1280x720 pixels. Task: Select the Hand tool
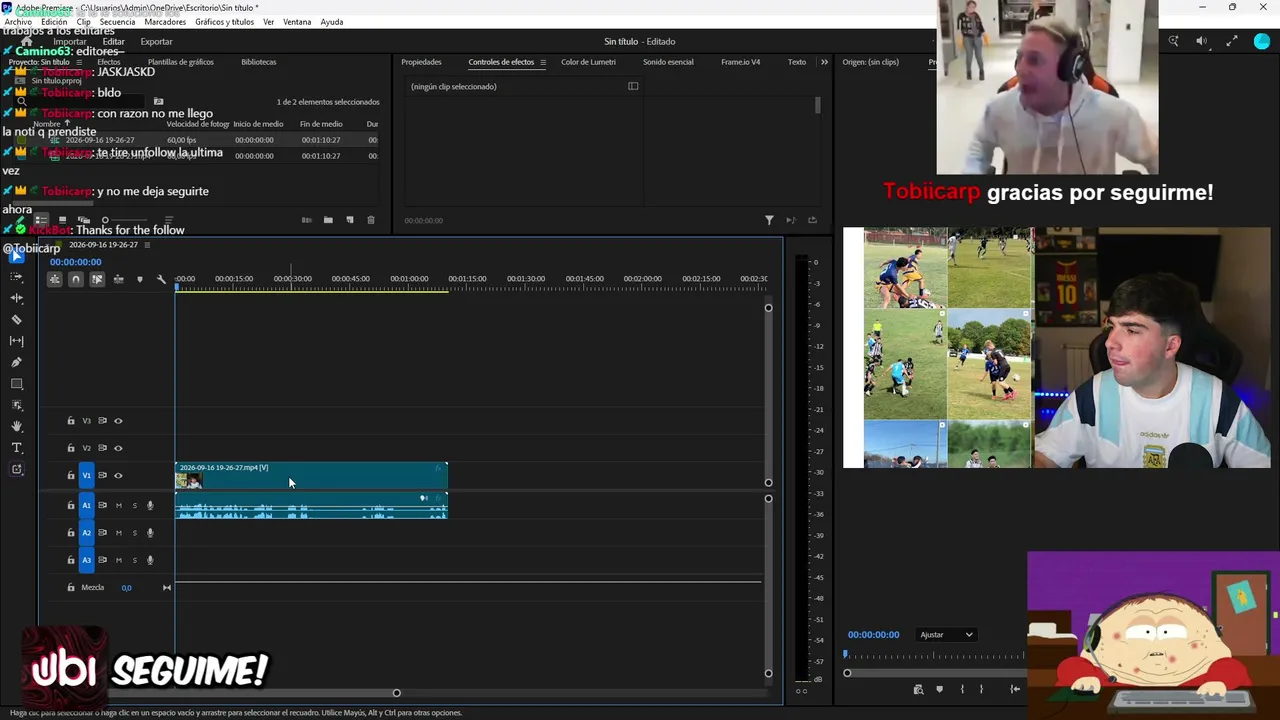pos(16,426)
